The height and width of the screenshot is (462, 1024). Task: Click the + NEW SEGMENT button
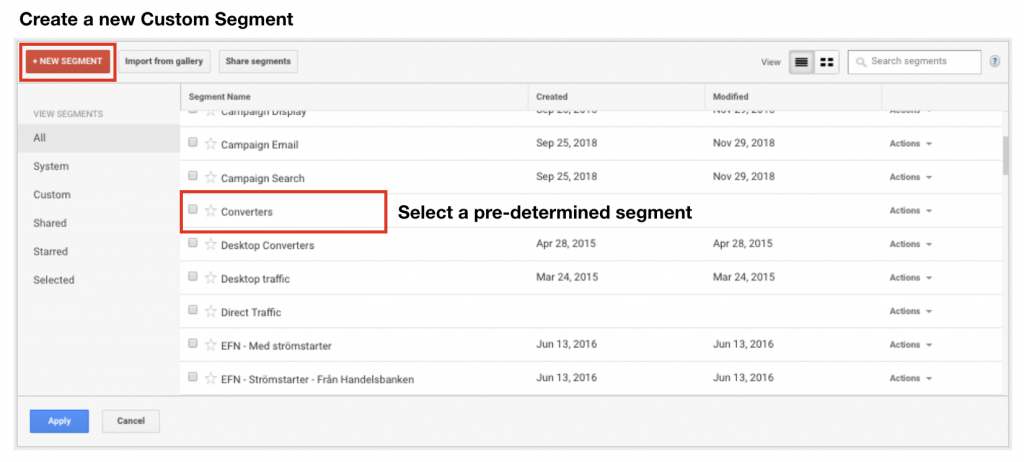tap(68, 61)
